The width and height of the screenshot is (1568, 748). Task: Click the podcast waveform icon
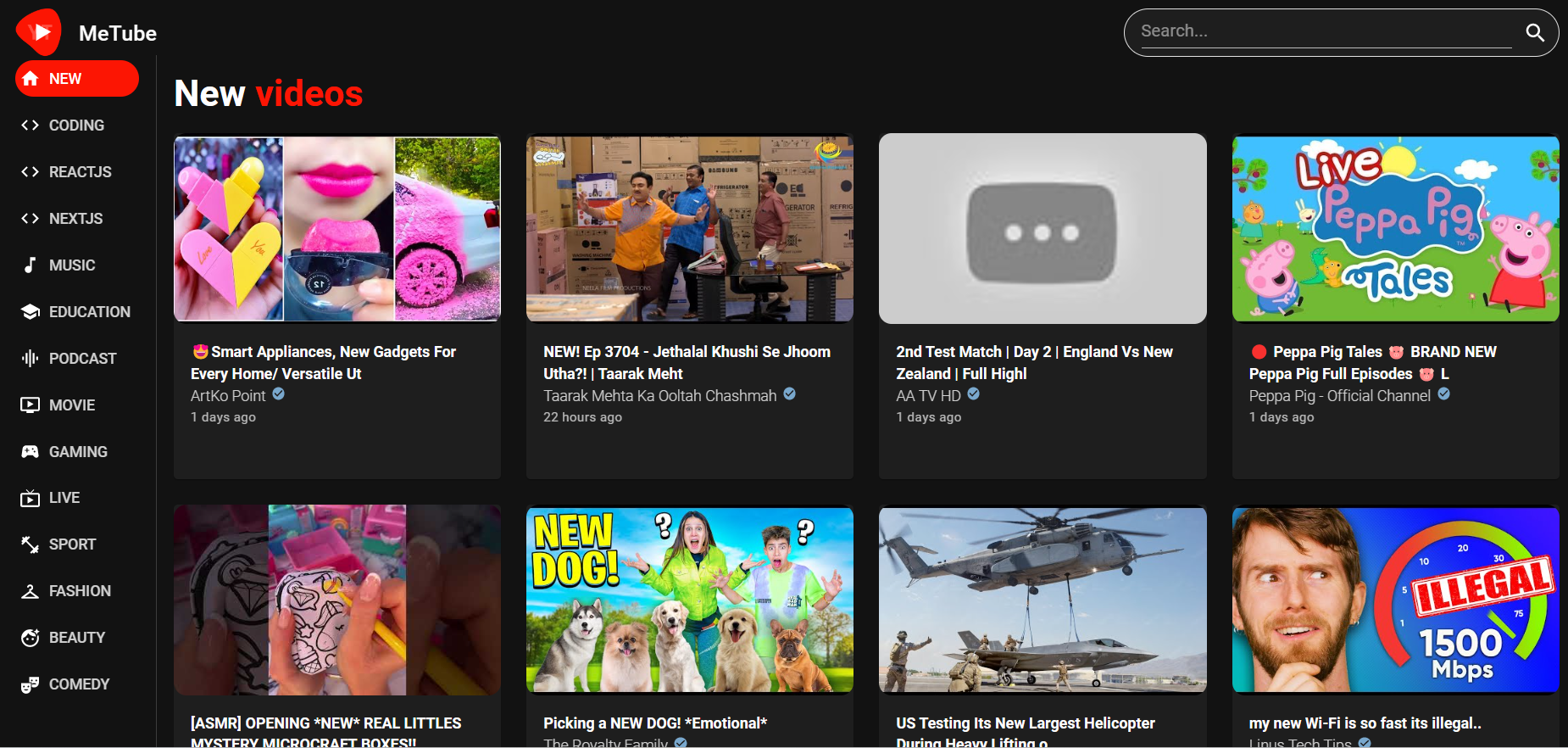(x=31, y=359)
